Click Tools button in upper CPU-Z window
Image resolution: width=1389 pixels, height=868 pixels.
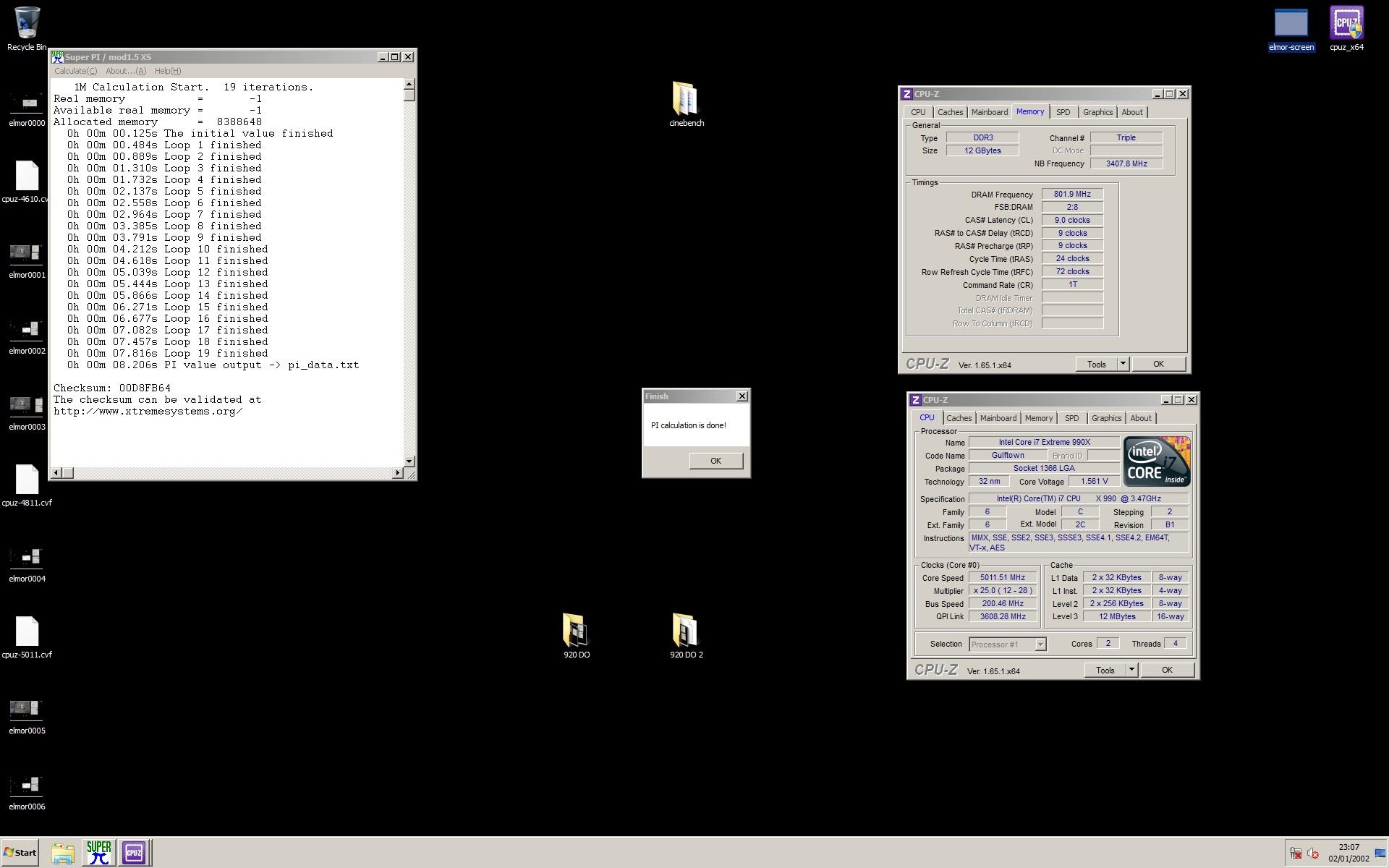[1096, 365]
